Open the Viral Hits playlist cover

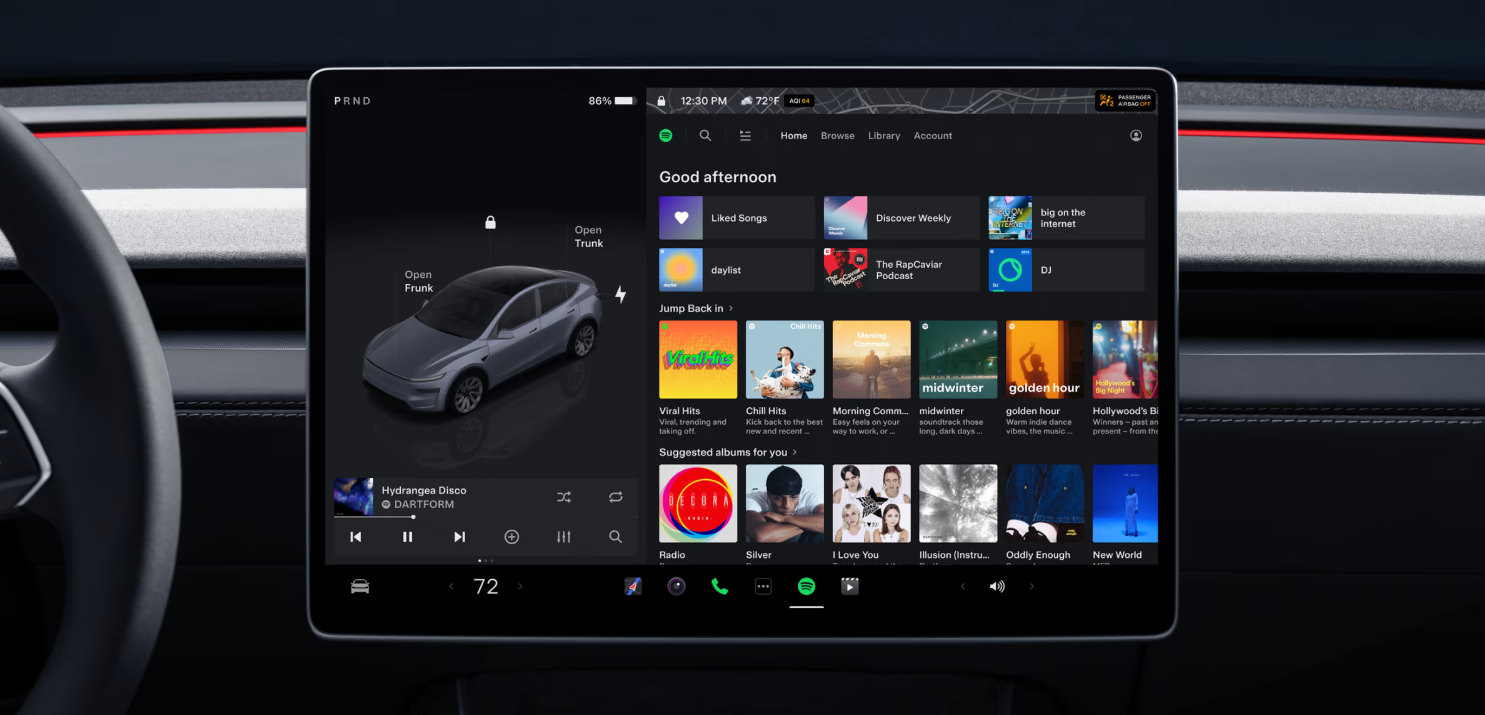[698, 359]
